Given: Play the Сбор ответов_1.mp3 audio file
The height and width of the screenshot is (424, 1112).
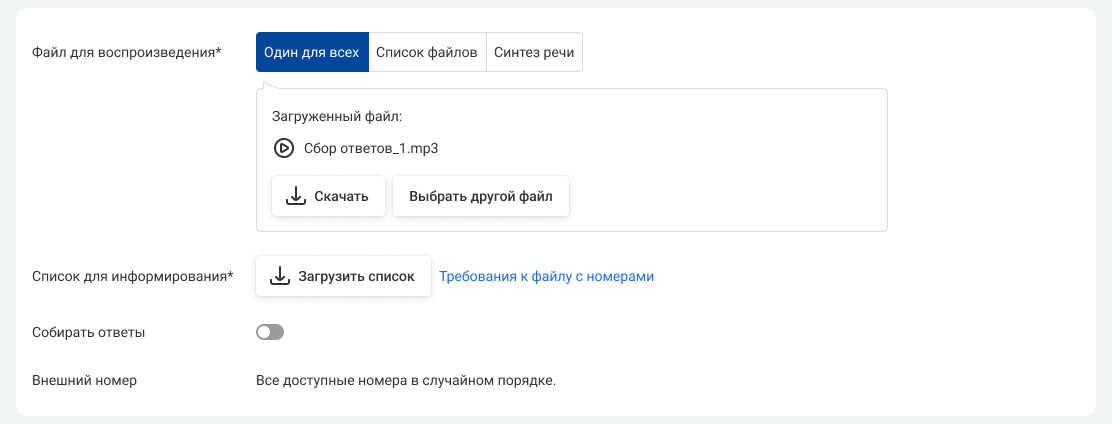Looking at the screenshot, I should coord(283,148).
